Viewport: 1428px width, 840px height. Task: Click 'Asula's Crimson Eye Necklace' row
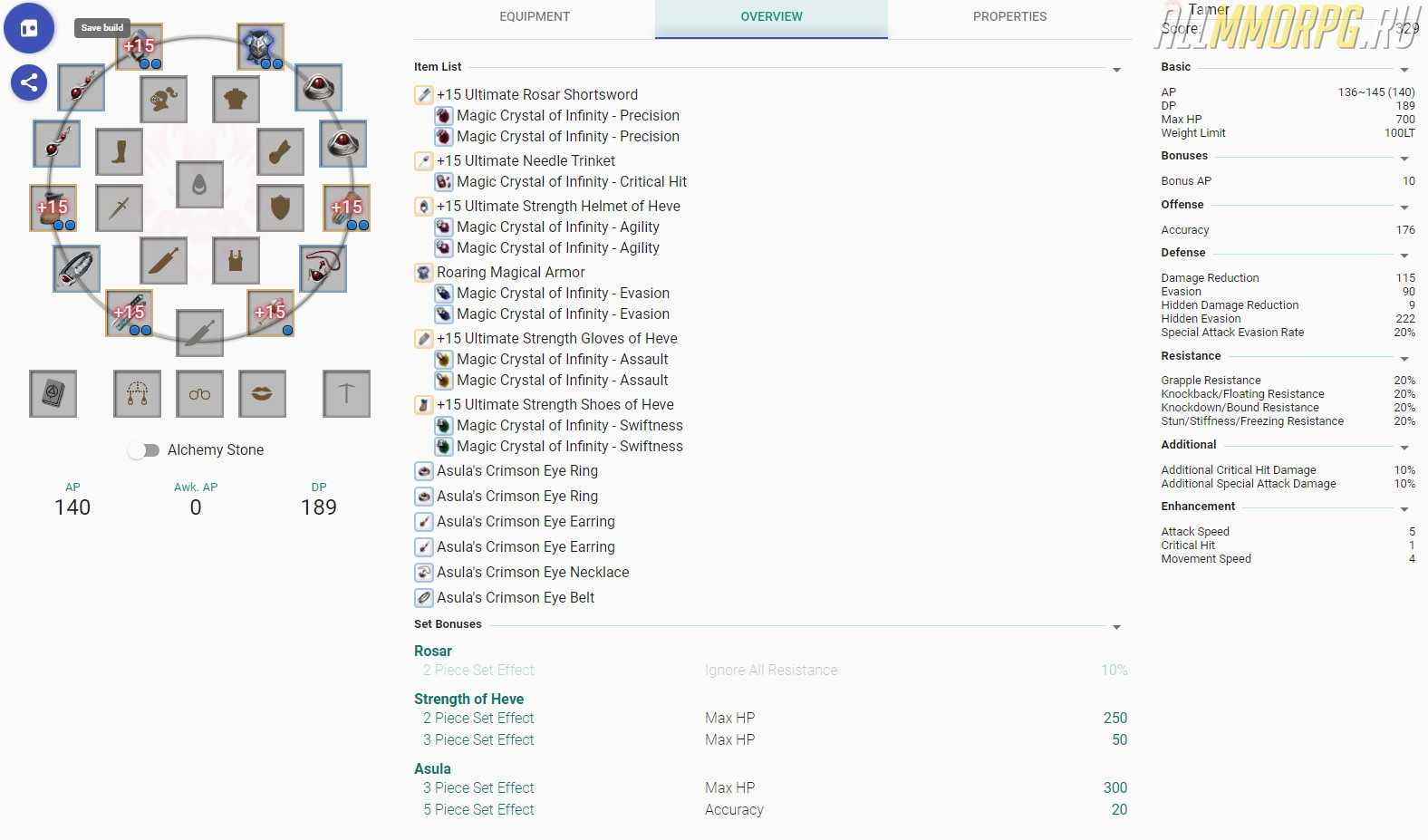coord(533,572)
